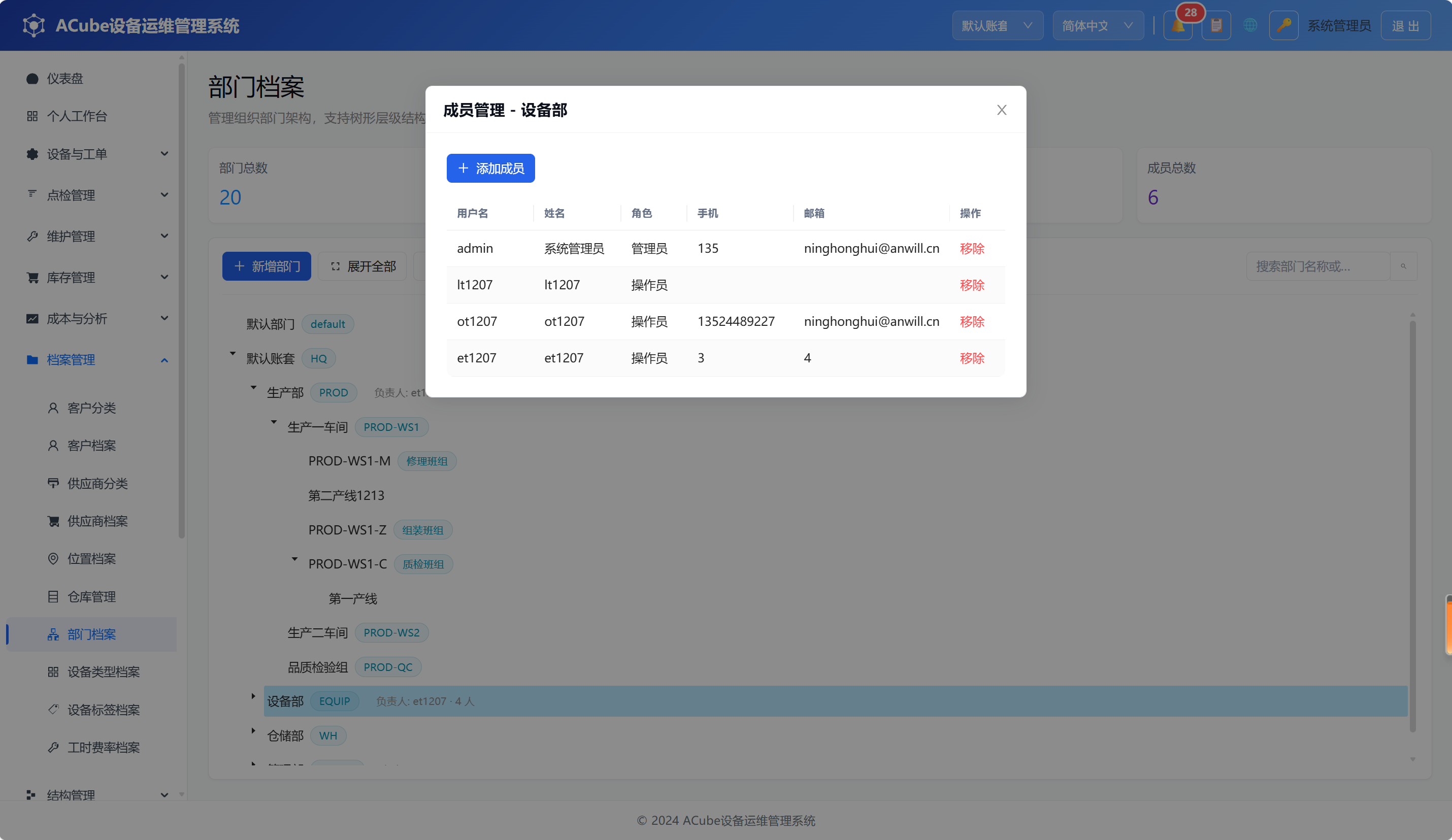Screen dimensions: 1452x840
Task: Collapse 档案管理 sidebar menu
Action: 92,359
